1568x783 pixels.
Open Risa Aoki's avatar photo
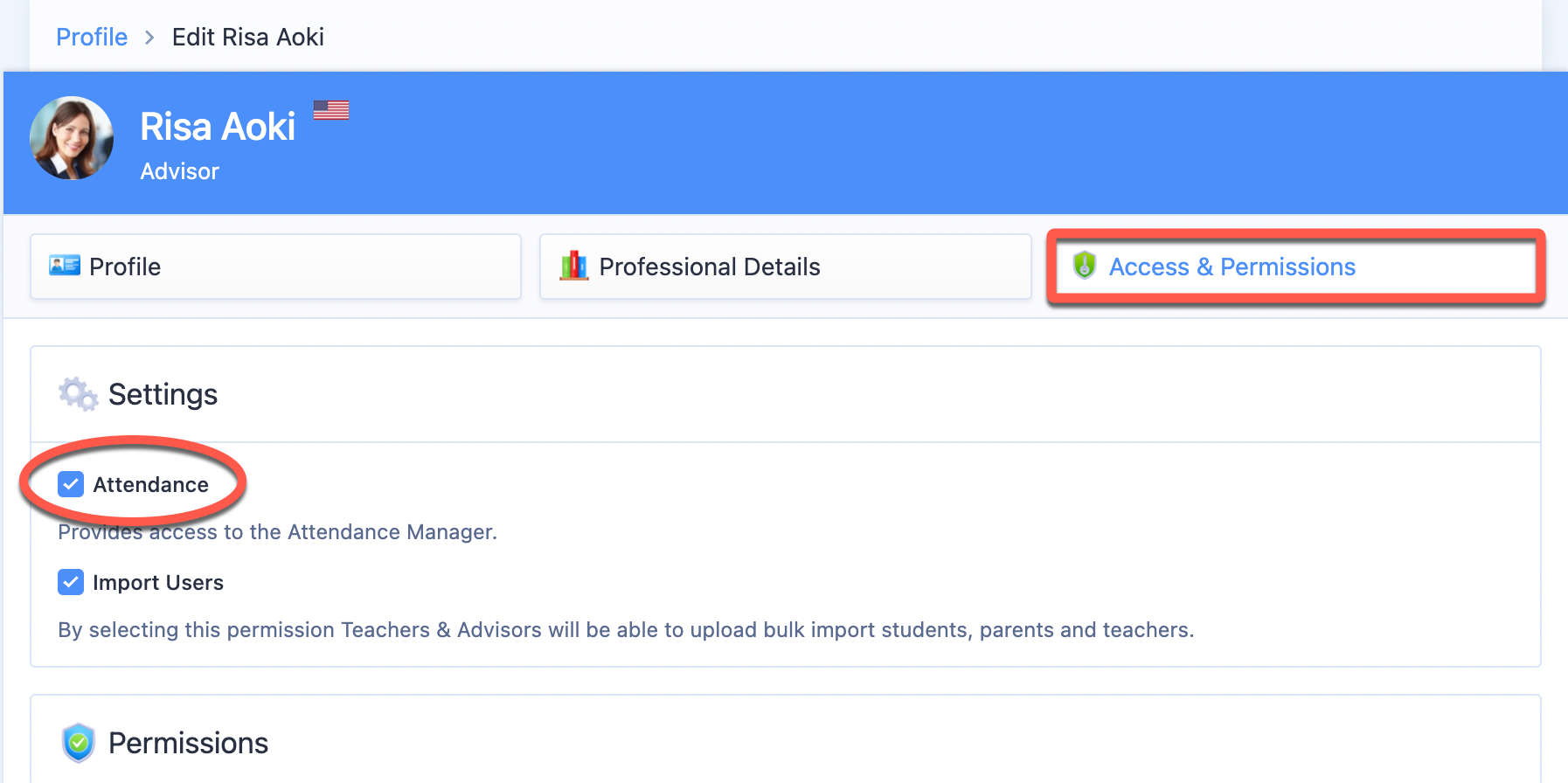(x=72, y=138)
